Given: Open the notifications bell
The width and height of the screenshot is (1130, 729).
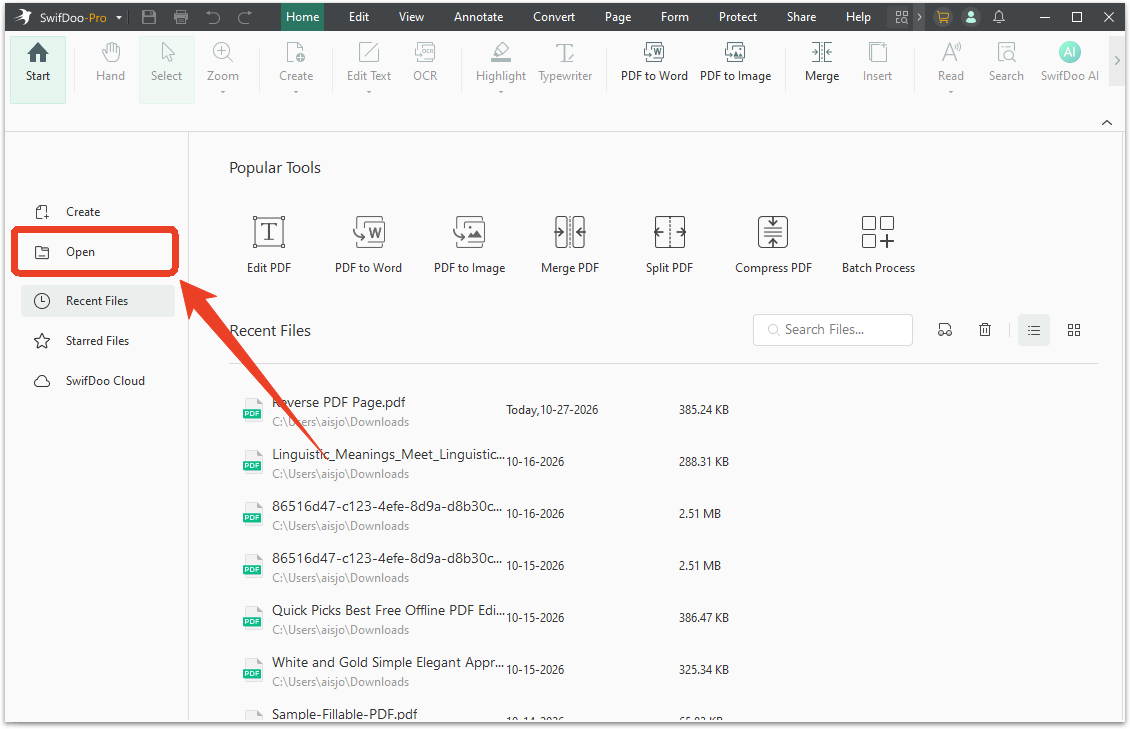Looking at the screenshot, I should [999, 17].
